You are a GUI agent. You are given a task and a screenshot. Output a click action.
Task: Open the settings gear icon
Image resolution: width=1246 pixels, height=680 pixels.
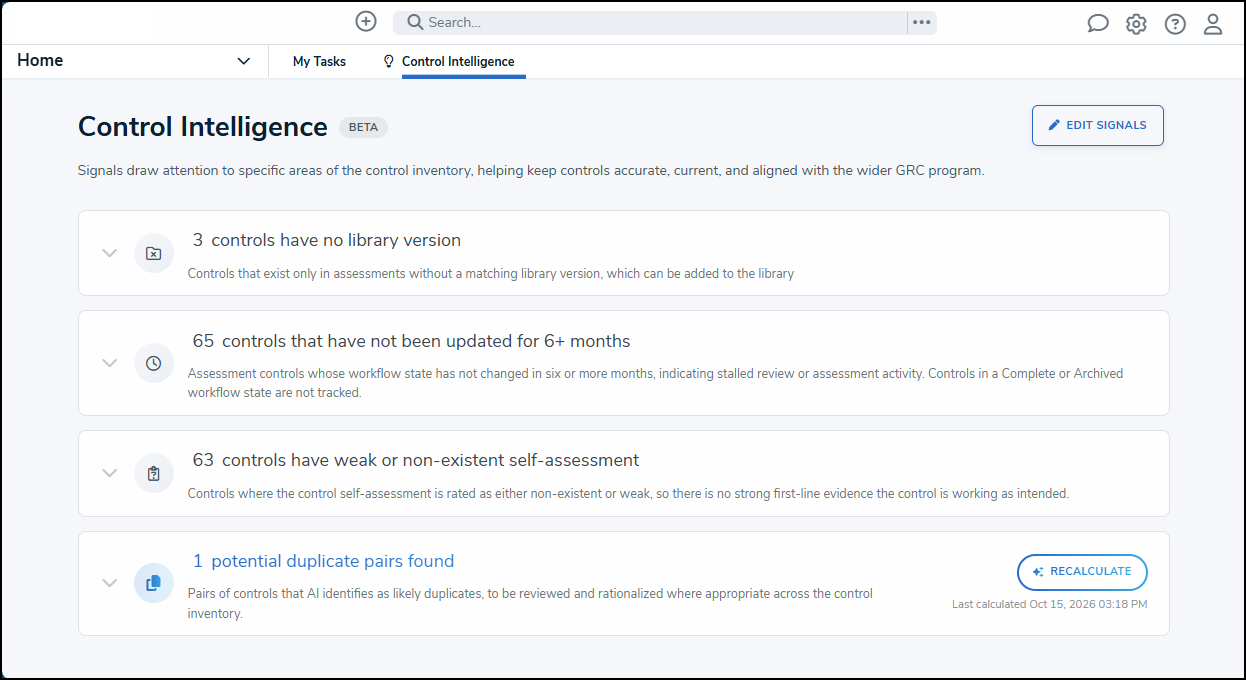click(1136, 24)
